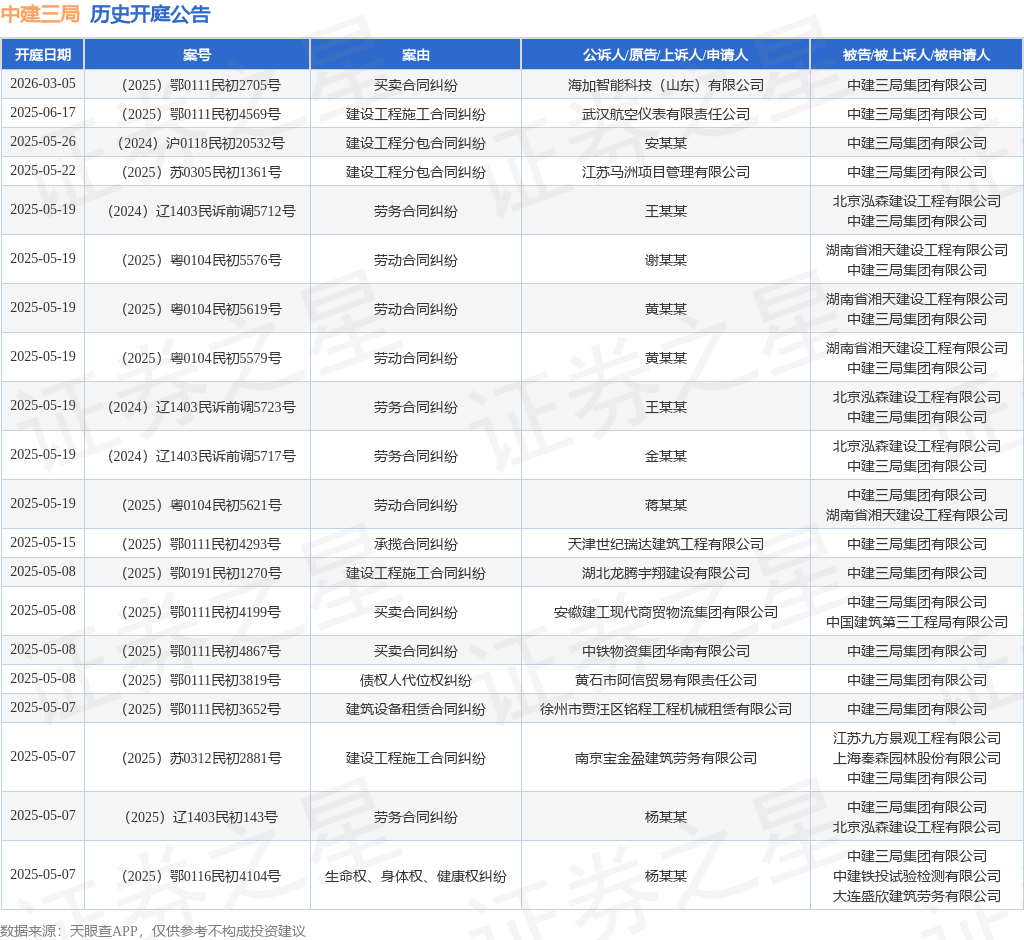Viewport: 1024px width, 940px height.
Task: Click the 历史开庭公告 heading
Action: click(150, 14)
